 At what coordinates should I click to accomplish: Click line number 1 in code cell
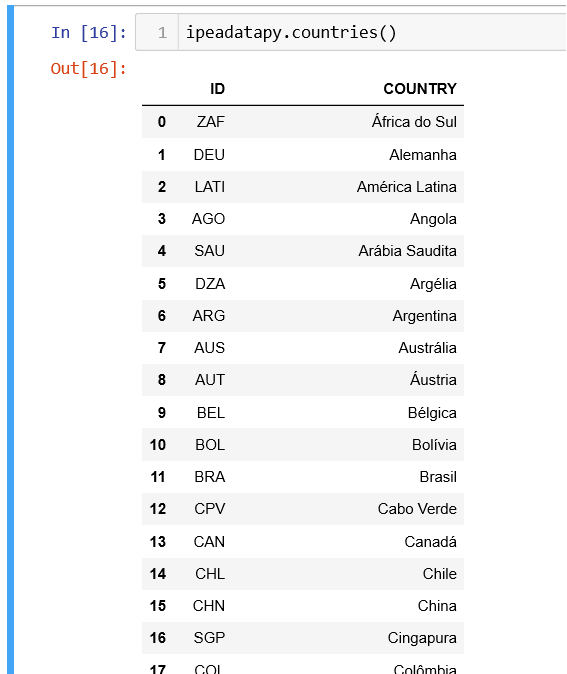[162, 33]
